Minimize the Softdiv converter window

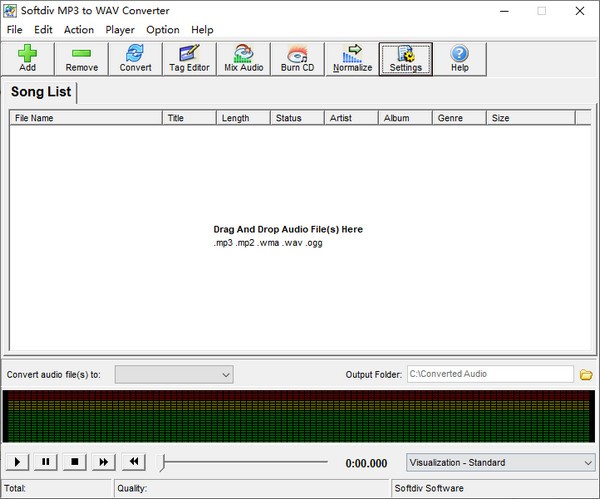pos(504,11)
